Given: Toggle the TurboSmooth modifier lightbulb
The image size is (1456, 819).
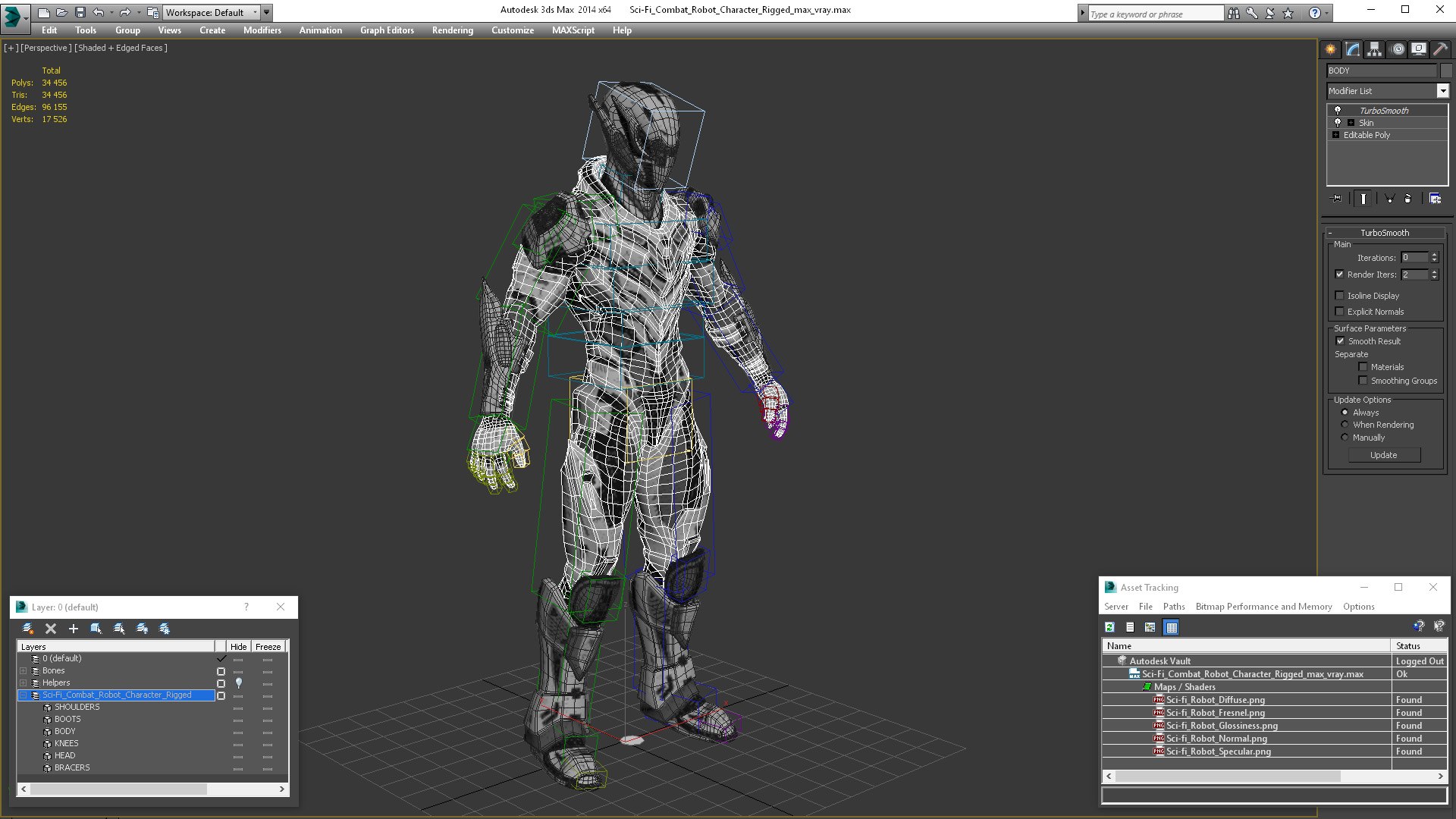Looking at the screenshot, I should (1338, 111).
